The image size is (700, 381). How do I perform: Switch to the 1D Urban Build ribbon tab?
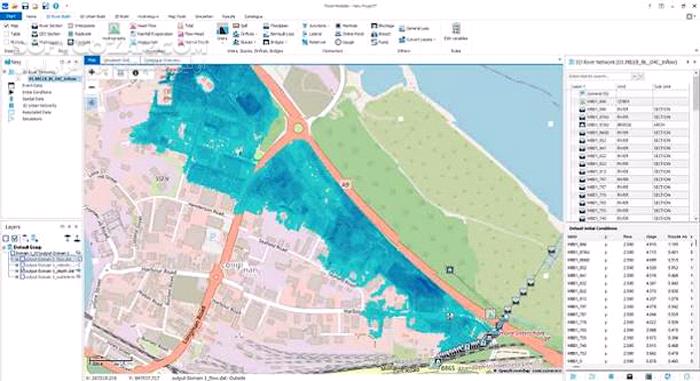coord(93,17)
